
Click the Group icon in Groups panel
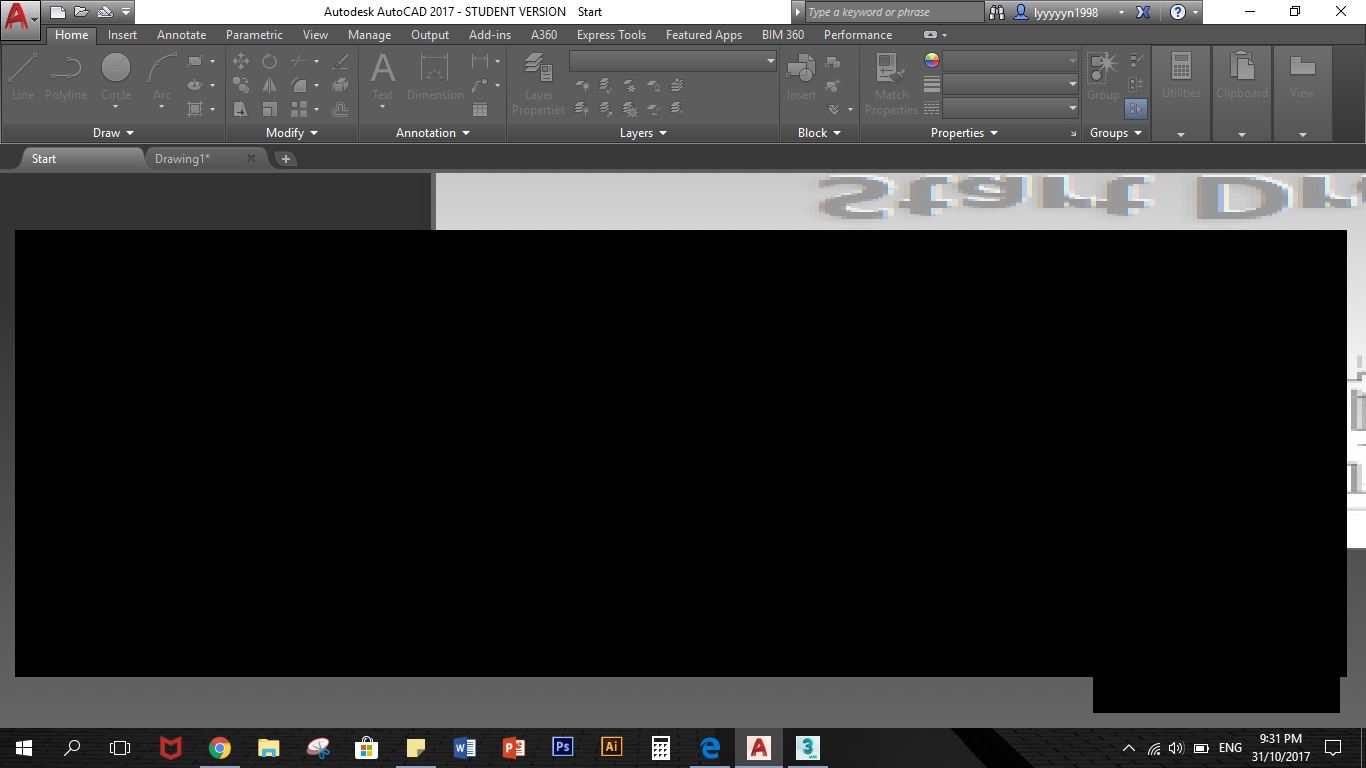[x=1102, y=70]
